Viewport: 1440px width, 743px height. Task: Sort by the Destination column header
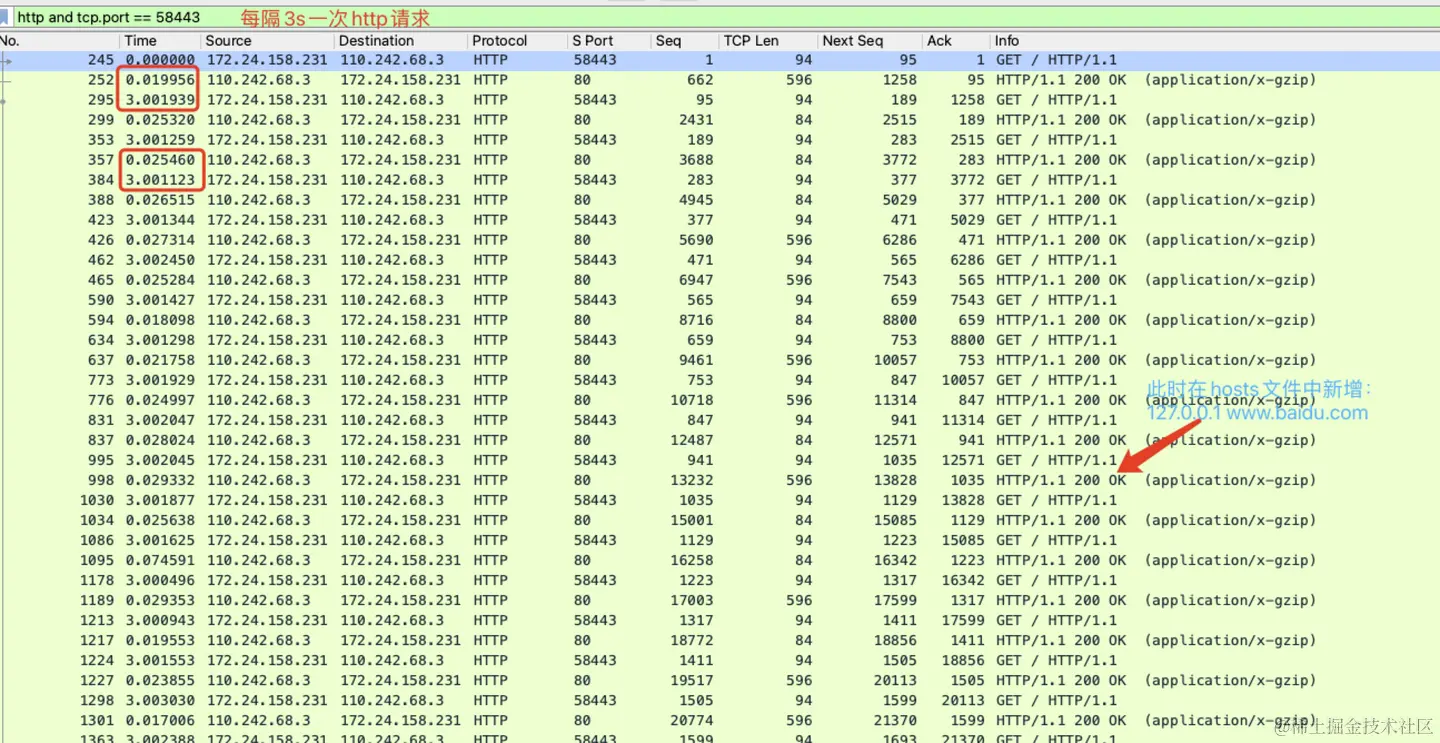[x=401, y=41]
